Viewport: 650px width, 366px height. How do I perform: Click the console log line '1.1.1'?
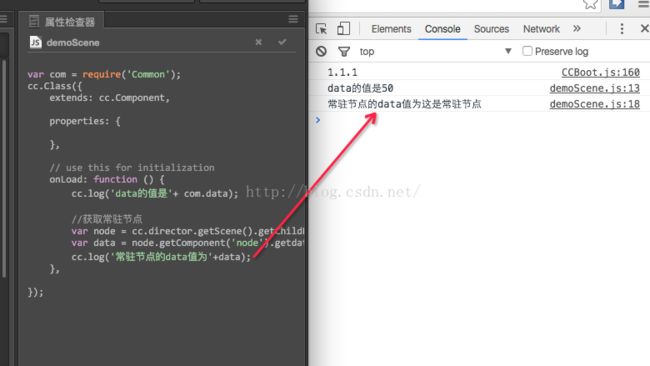click(342, 73)
